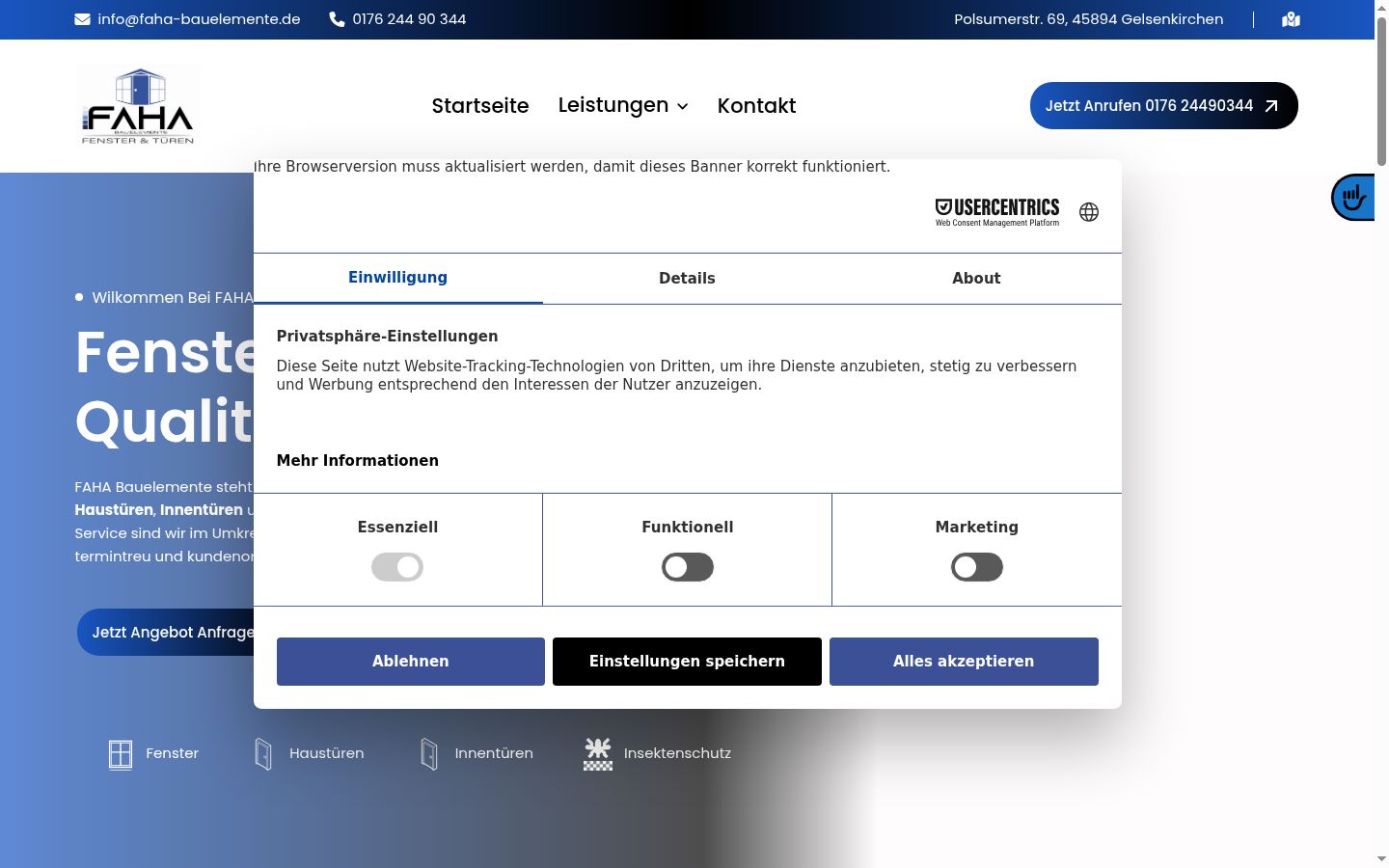Click arrow icon in Jetzt Anrufen button
Screen dimensions: 1389x868
pos(1271,106)
